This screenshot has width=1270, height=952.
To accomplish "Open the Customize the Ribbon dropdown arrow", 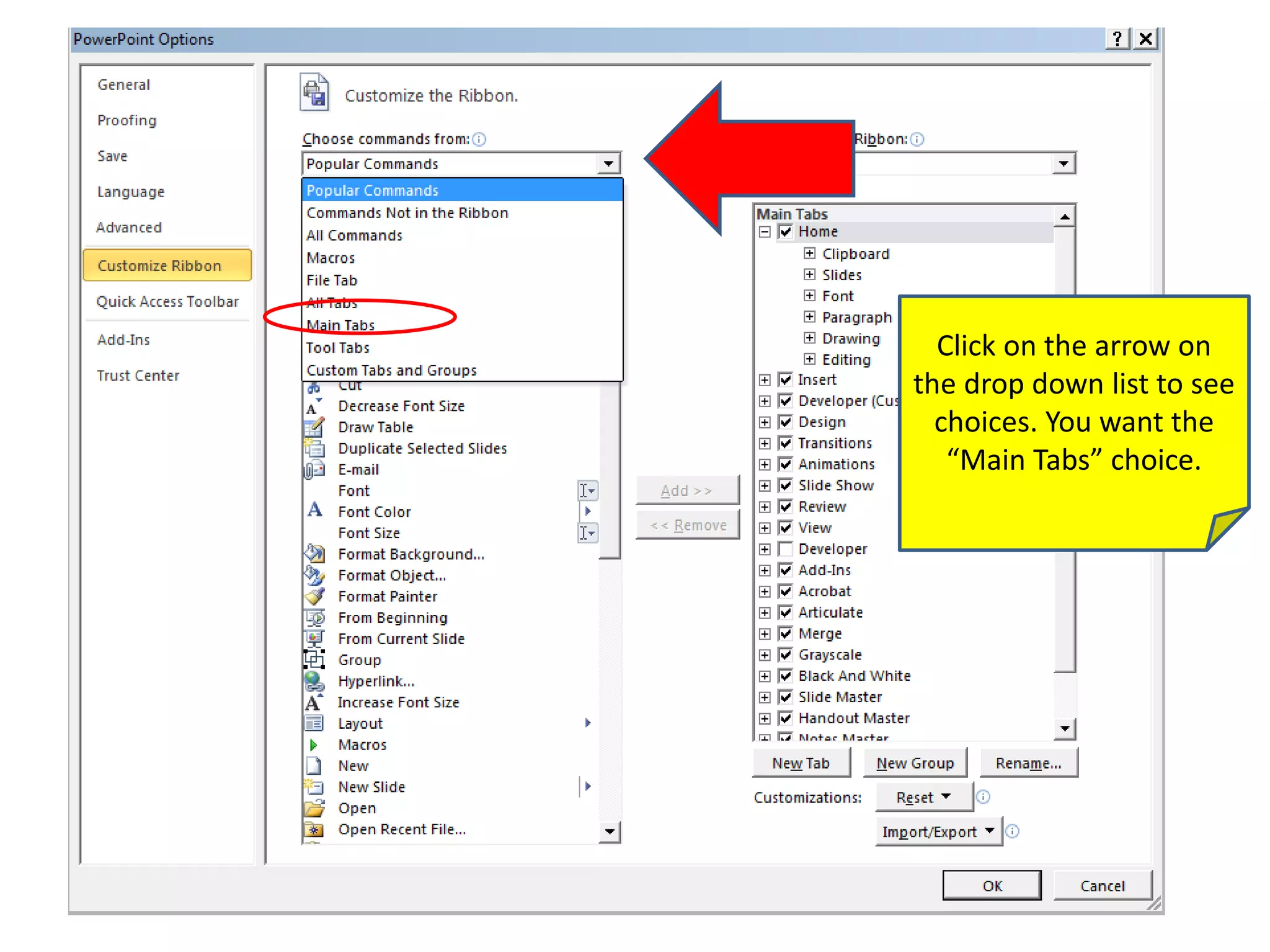I will click(x=1064, y=164).
